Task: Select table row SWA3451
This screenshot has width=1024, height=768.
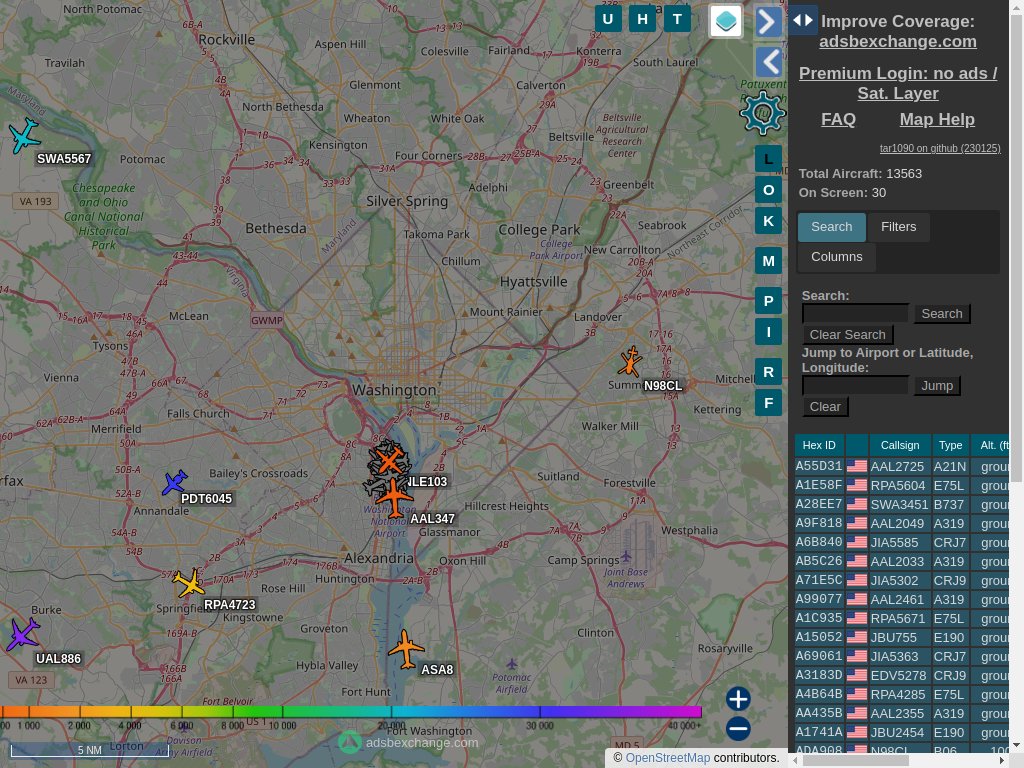Action: (902, 504)
